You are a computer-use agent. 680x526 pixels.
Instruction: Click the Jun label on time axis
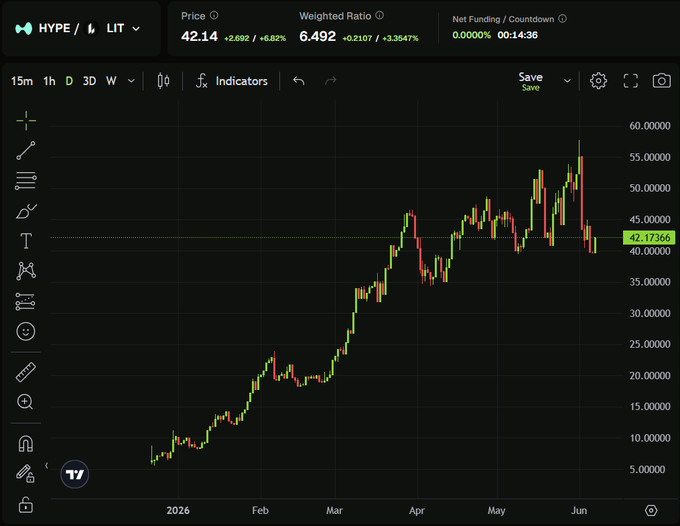[579, 510]
